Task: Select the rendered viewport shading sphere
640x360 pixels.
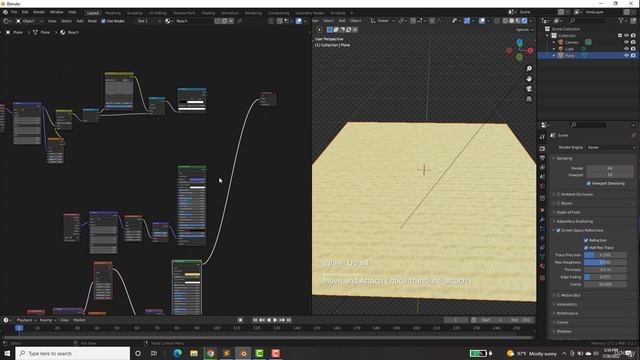Action: pos(524,21)
